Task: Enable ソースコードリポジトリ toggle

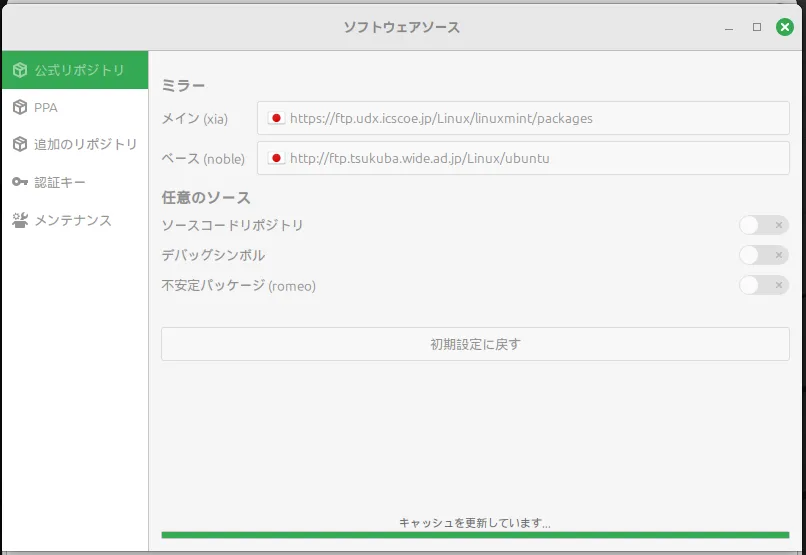Action: click(x=763, y=225)
